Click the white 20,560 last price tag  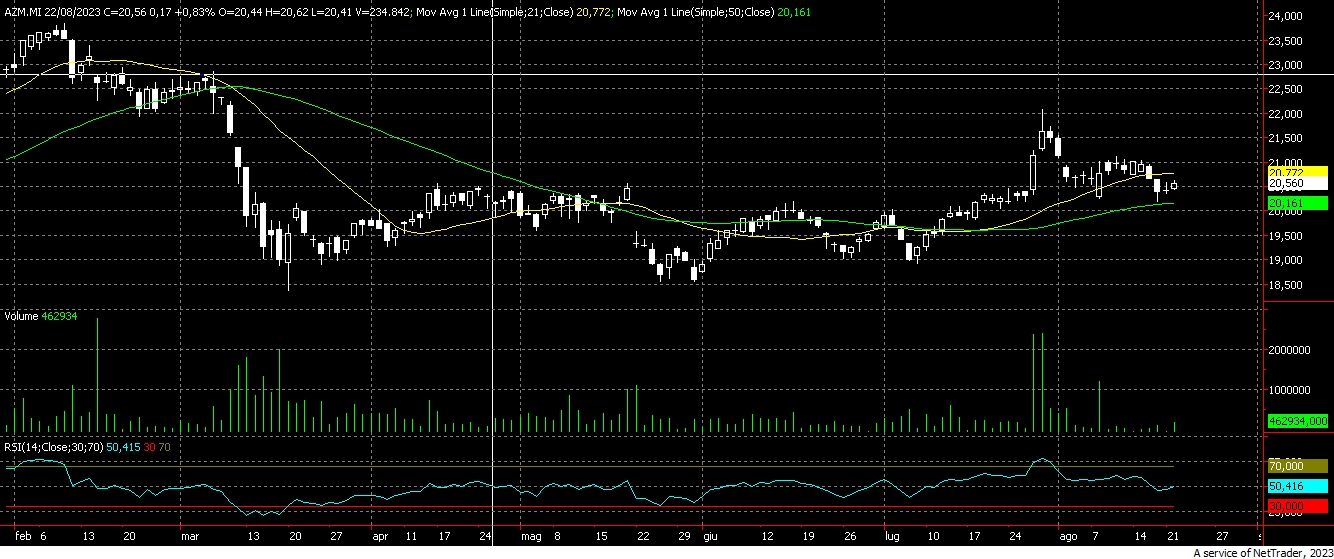1297,184
